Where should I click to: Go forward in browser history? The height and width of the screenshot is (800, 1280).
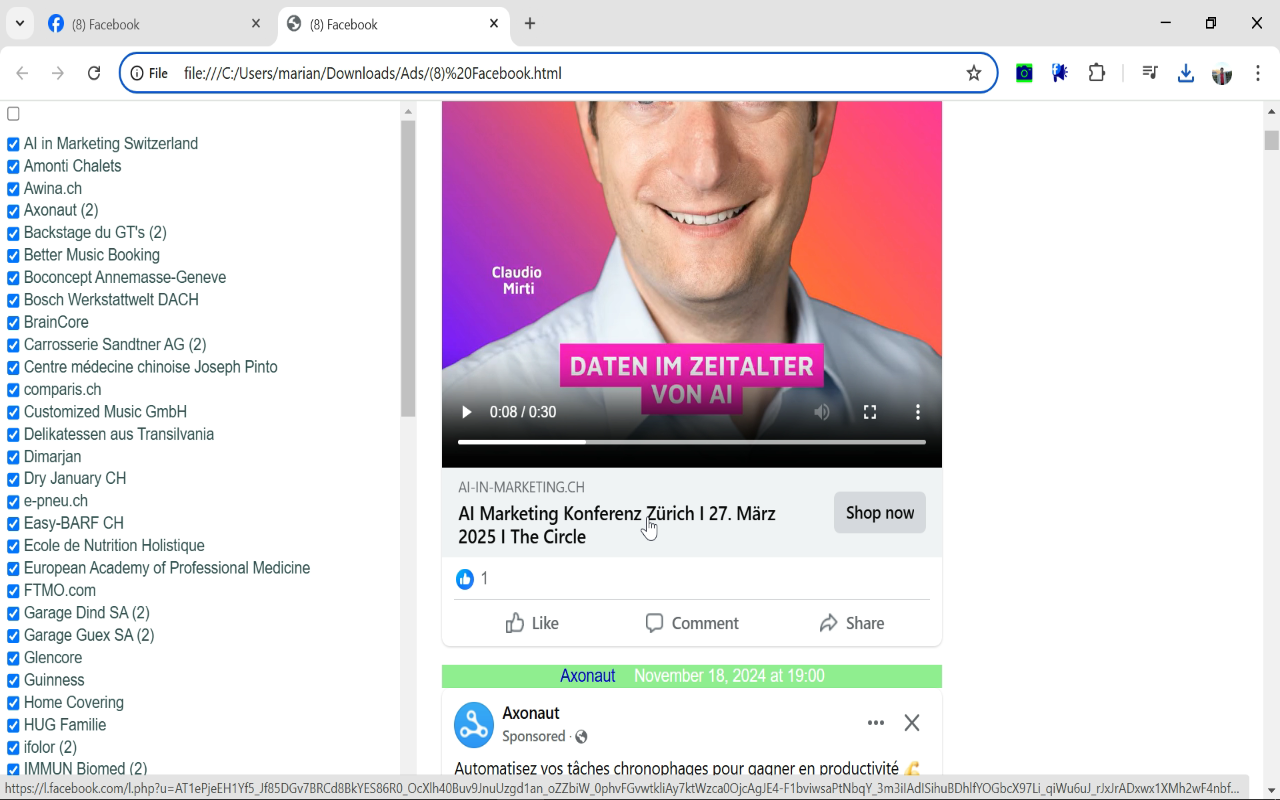(x=58, y=73)
